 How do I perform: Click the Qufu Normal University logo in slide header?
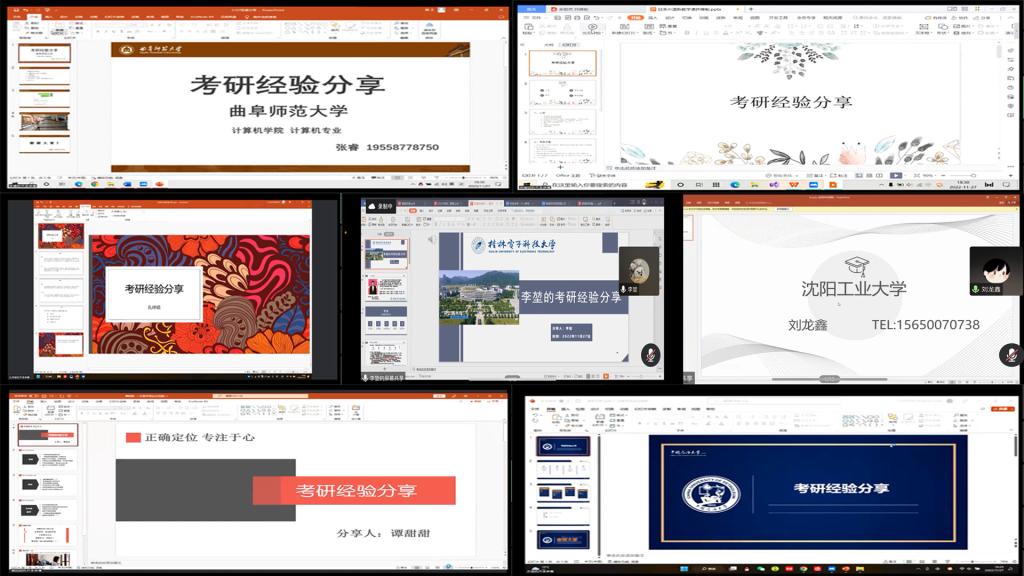[x=127, y=50]
